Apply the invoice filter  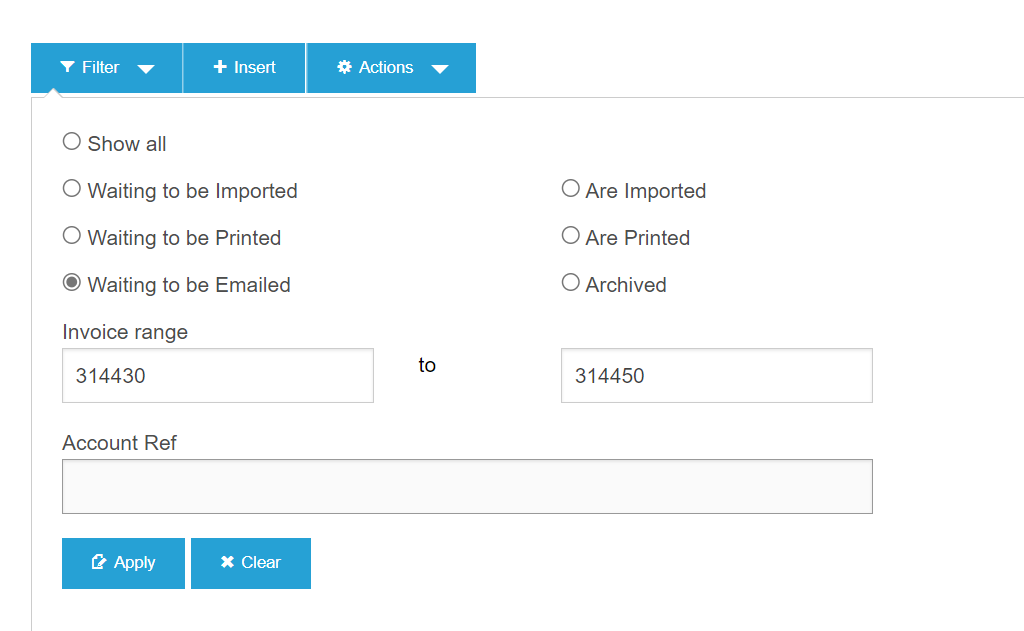pos(123,563)
